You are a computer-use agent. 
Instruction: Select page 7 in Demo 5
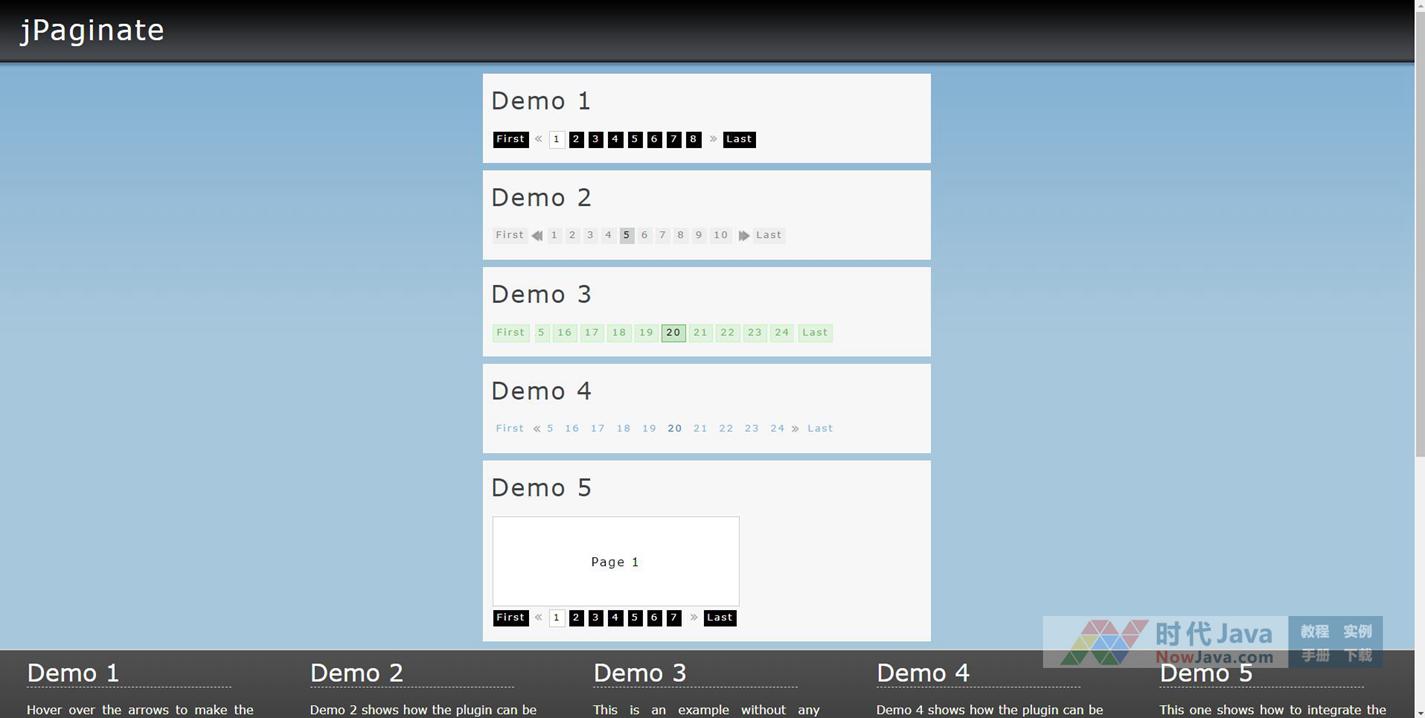[x=674, y=617]
